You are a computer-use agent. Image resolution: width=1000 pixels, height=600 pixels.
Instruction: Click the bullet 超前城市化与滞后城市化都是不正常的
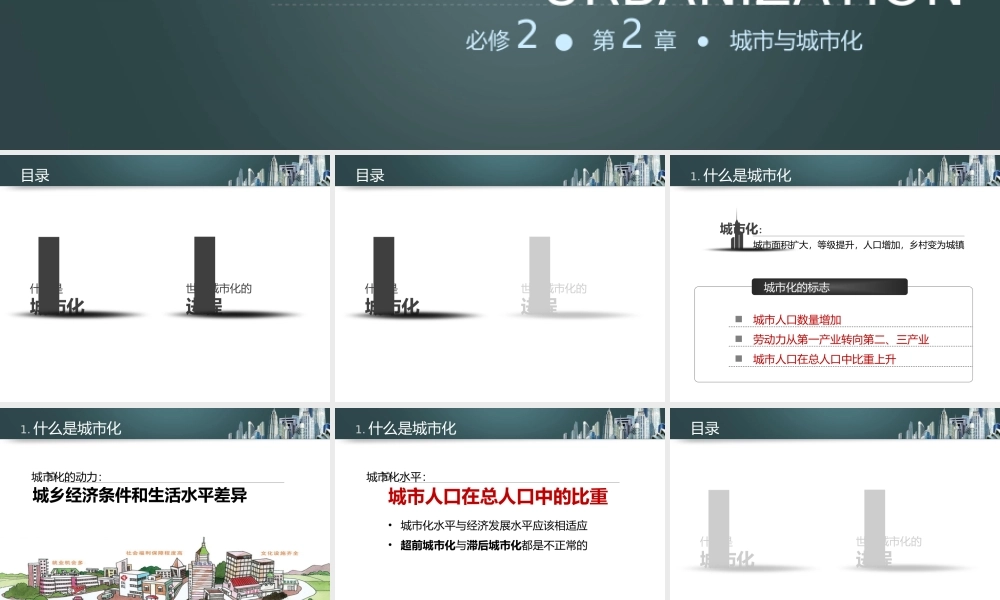pyautogui.click(x=494, y=545)
